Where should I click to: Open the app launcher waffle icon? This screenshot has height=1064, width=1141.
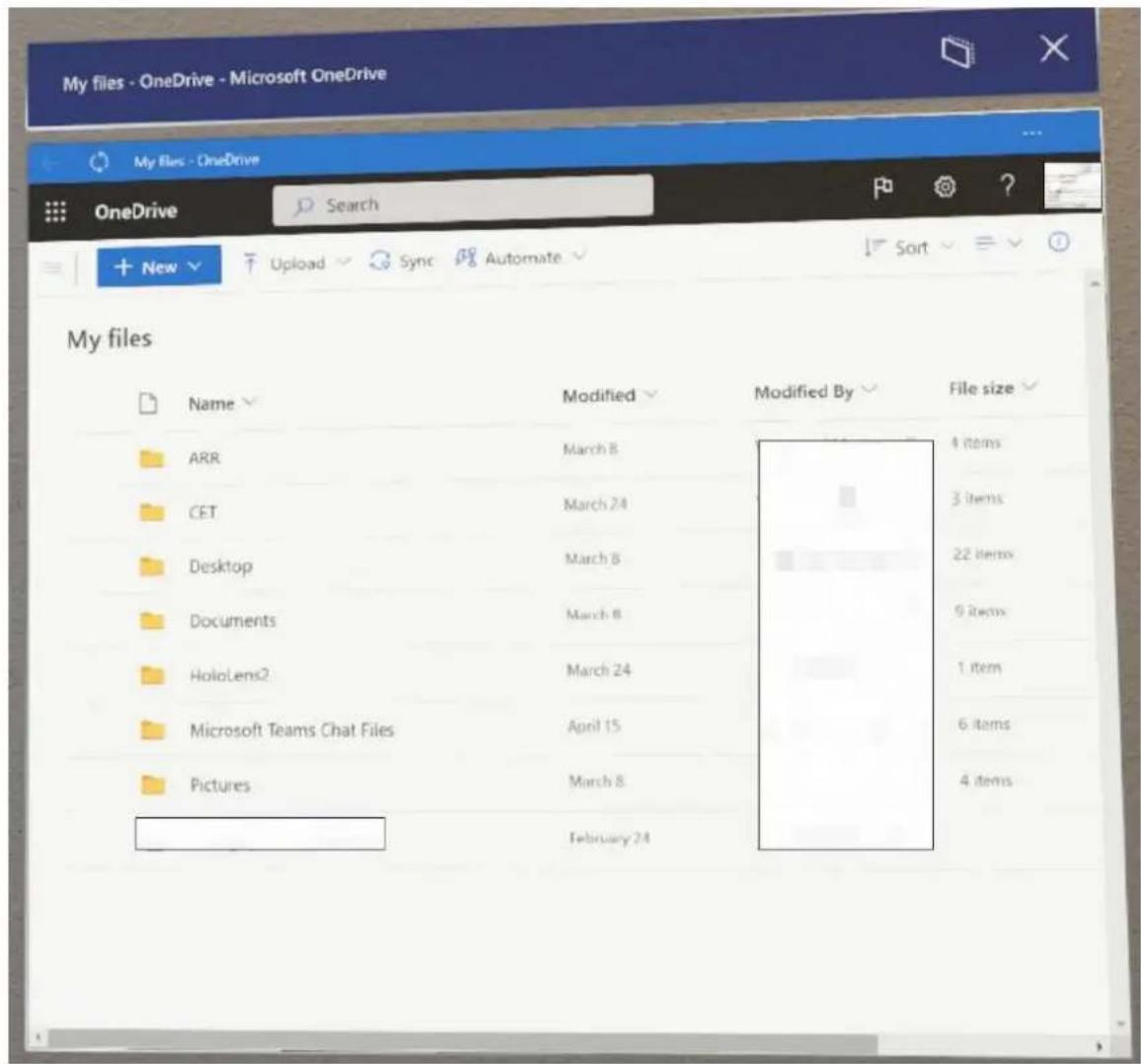(x=55, y=212)
